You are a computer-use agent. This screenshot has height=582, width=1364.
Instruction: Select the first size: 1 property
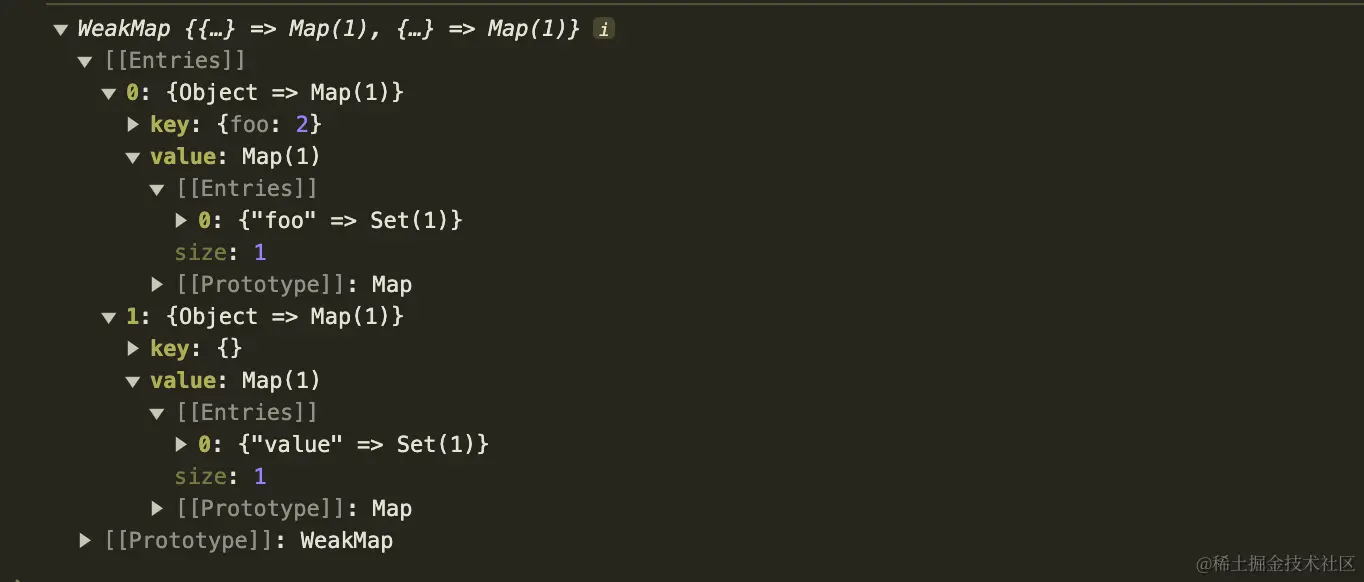click(221, 252)
